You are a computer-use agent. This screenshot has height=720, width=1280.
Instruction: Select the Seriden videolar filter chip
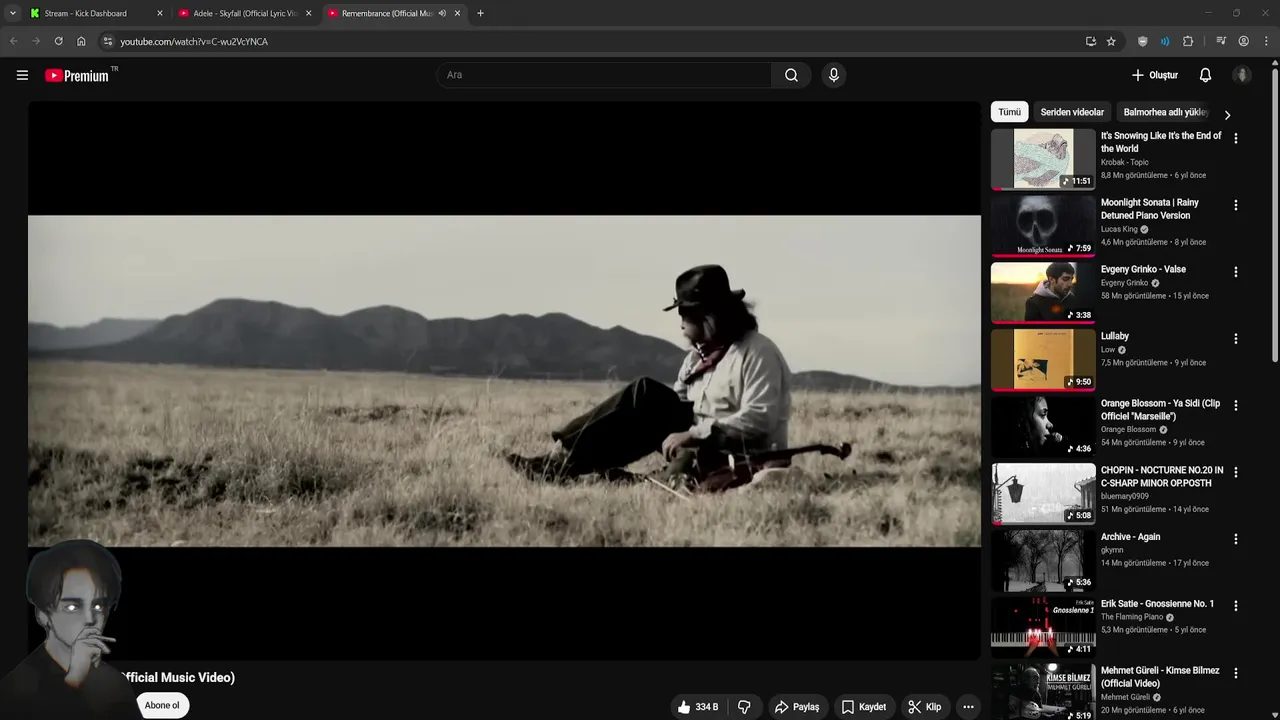[x=1072, y=112]
